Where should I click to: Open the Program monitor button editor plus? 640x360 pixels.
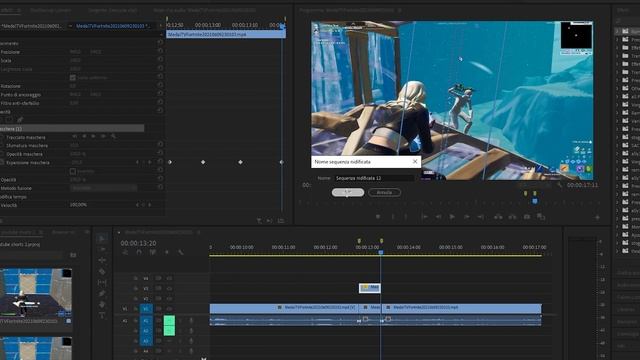coord(597,218)
